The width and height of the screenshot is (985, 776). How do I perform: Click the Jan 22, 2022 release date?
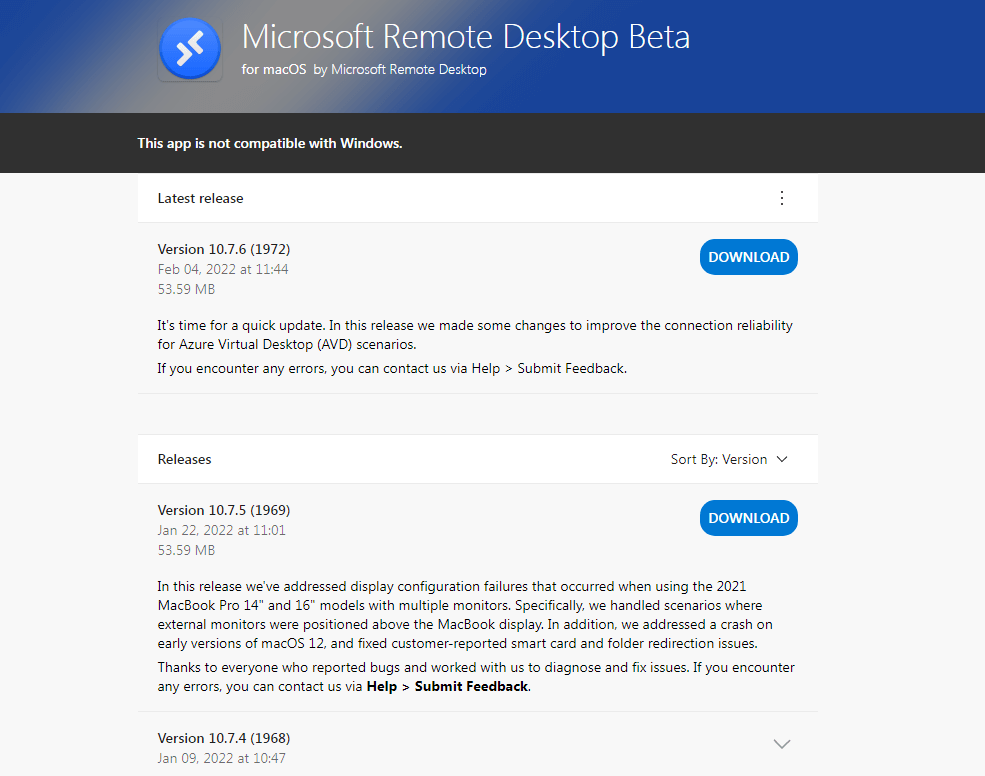tap(221, 530)
